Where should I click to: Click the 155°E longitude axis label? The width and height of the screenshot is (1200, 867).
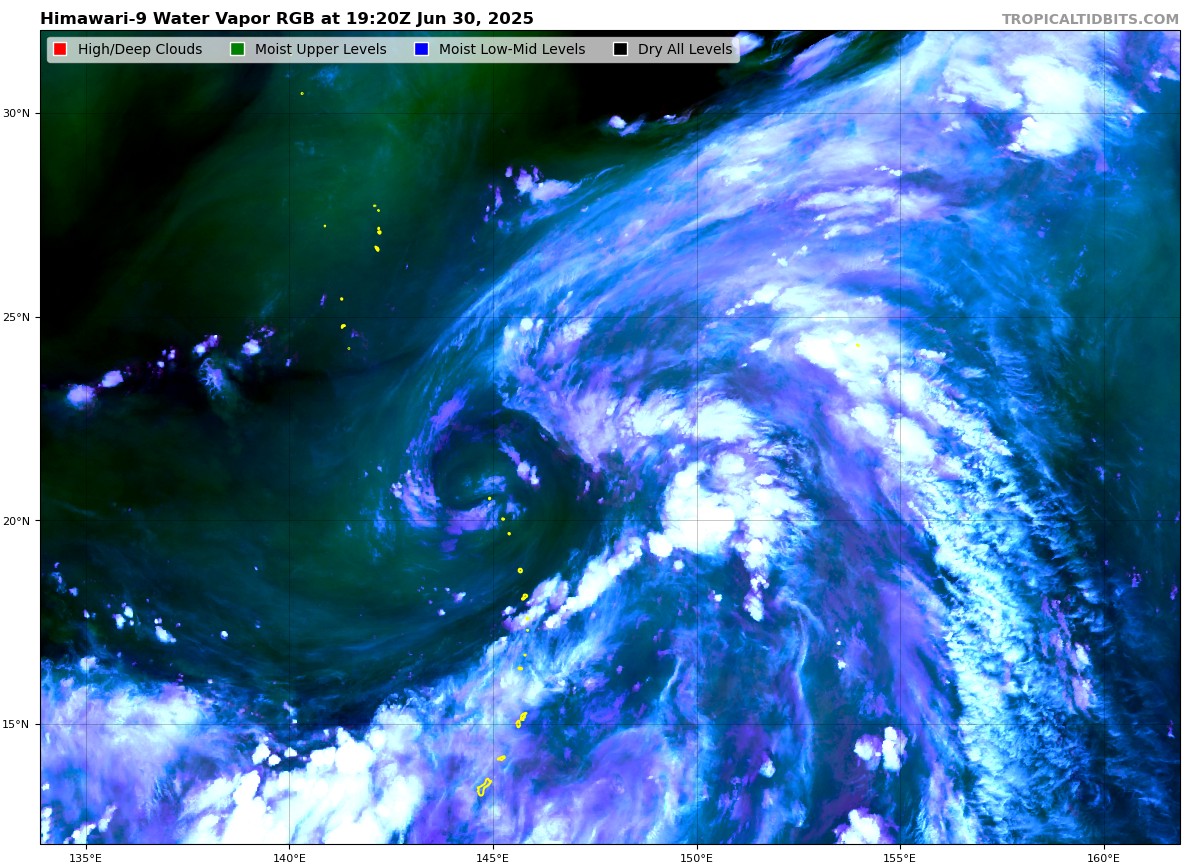tap(900, 857)
